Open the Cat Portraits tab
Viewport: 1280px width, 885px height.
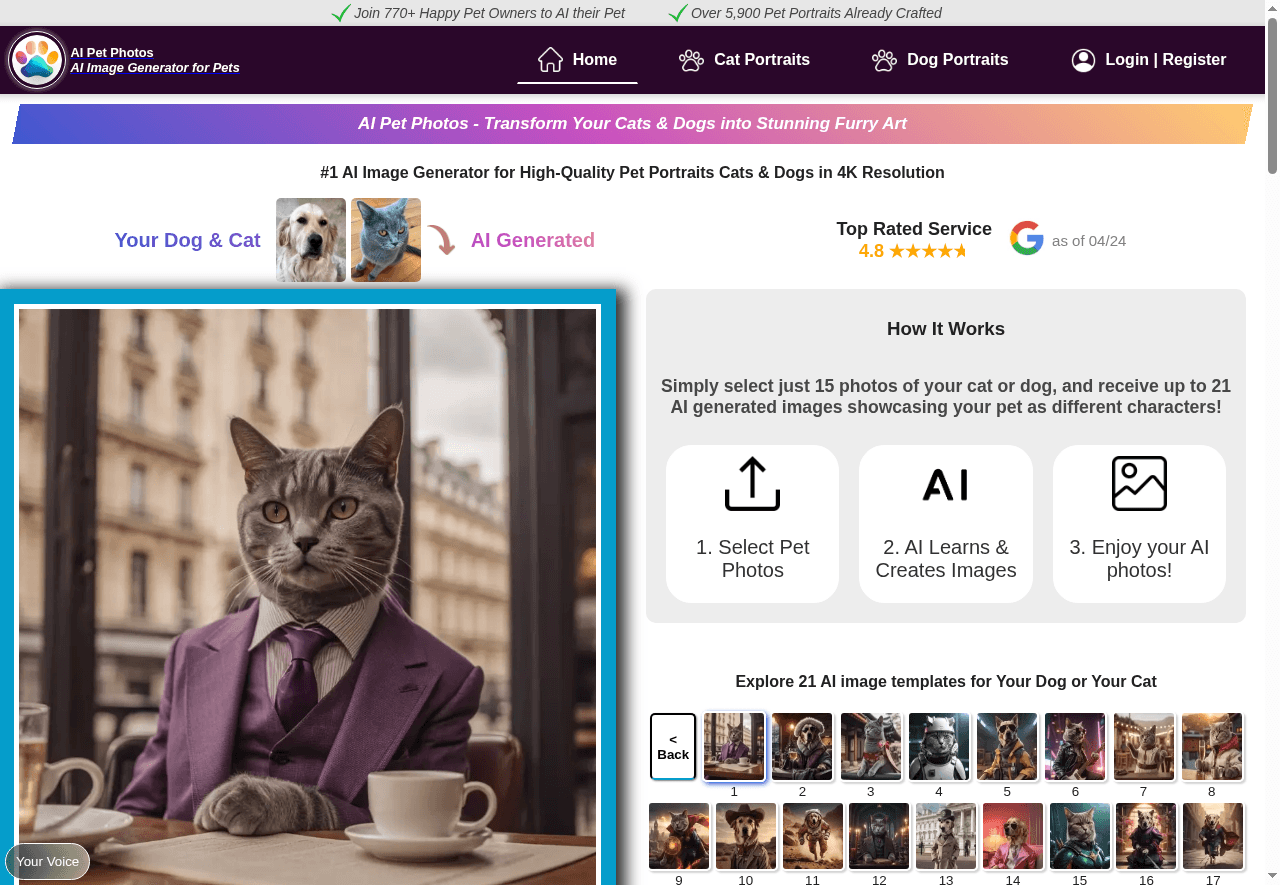(x=761, y=60)
